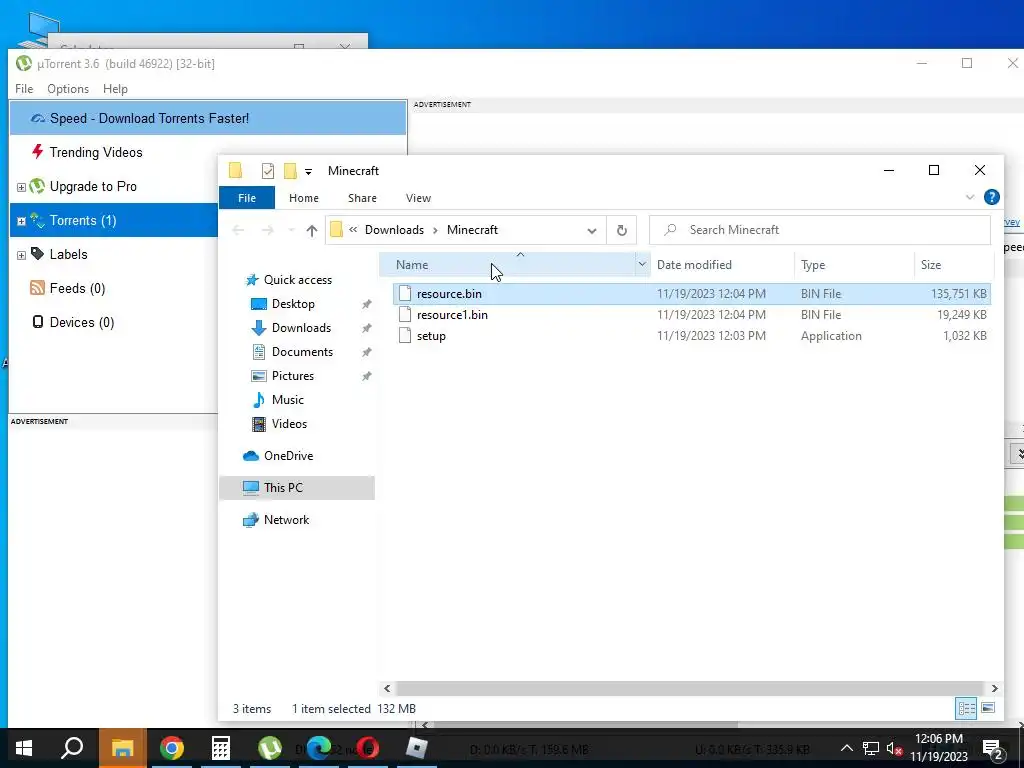
Task: Open Pictures in navigation pane
Action: pos(293,376)
